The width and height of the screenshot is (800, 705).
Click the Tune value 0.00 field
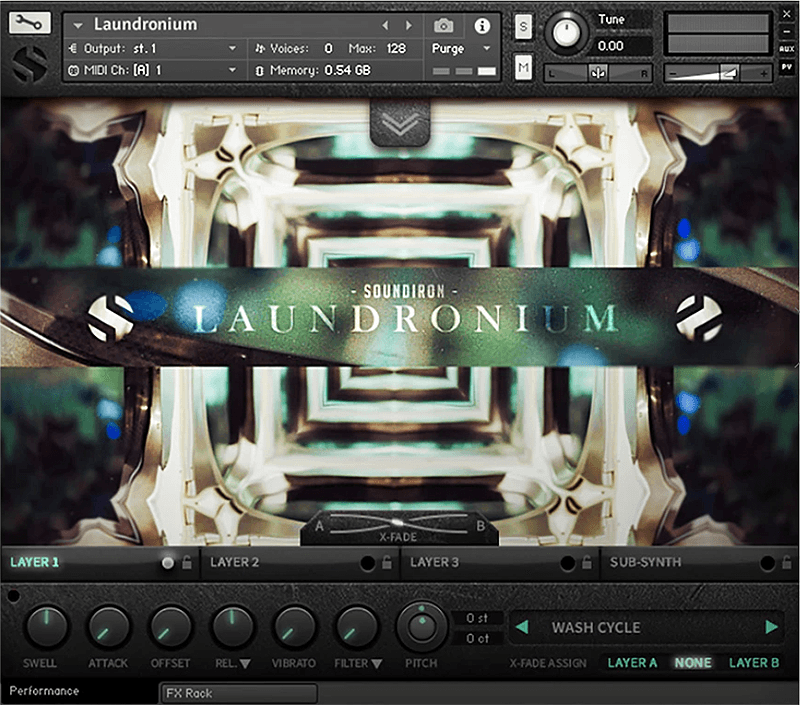click(623, 46)
